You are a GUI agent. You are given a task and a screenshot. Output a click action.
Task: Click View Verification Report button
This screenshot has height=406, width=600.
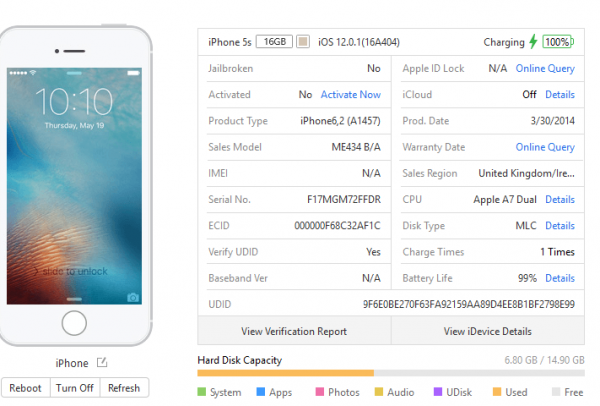point(294,331)
